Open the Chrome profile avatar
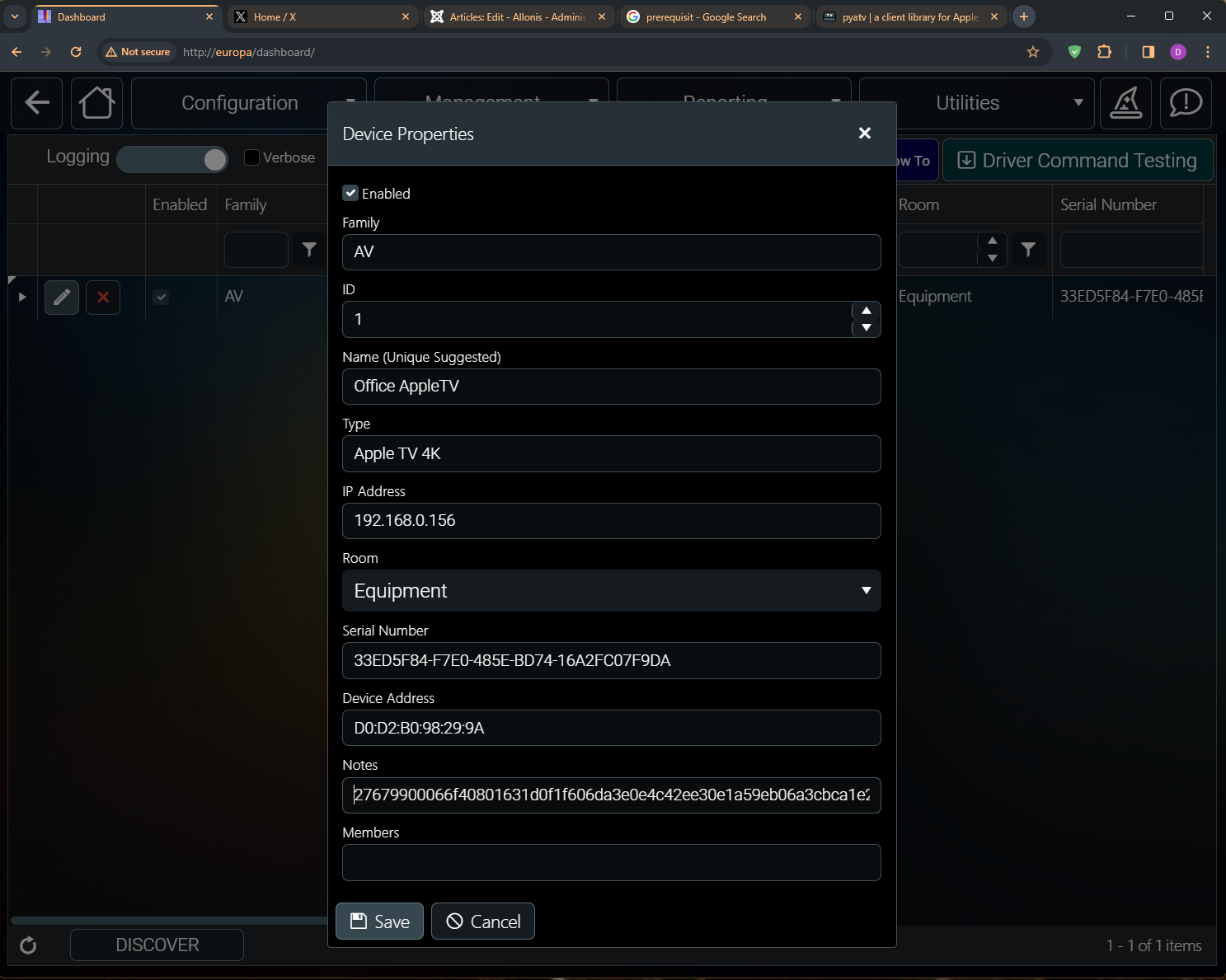This screenshot has width=1226, height=980. point(1178,52)
